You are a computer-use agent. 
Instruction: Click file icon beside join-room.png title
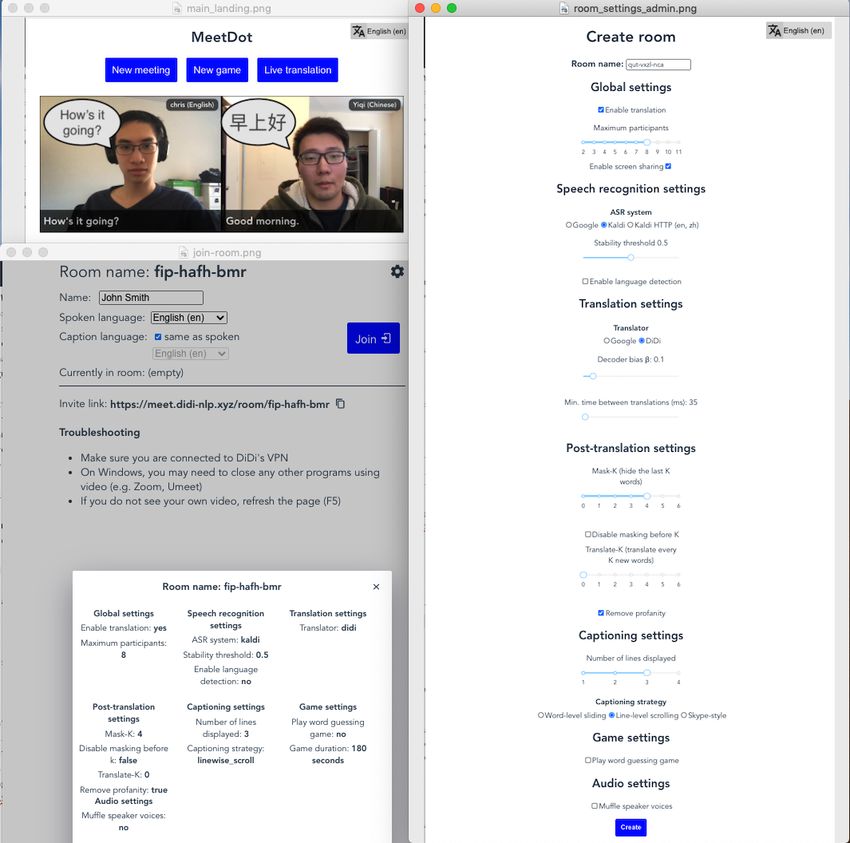(x=183, y=252)
